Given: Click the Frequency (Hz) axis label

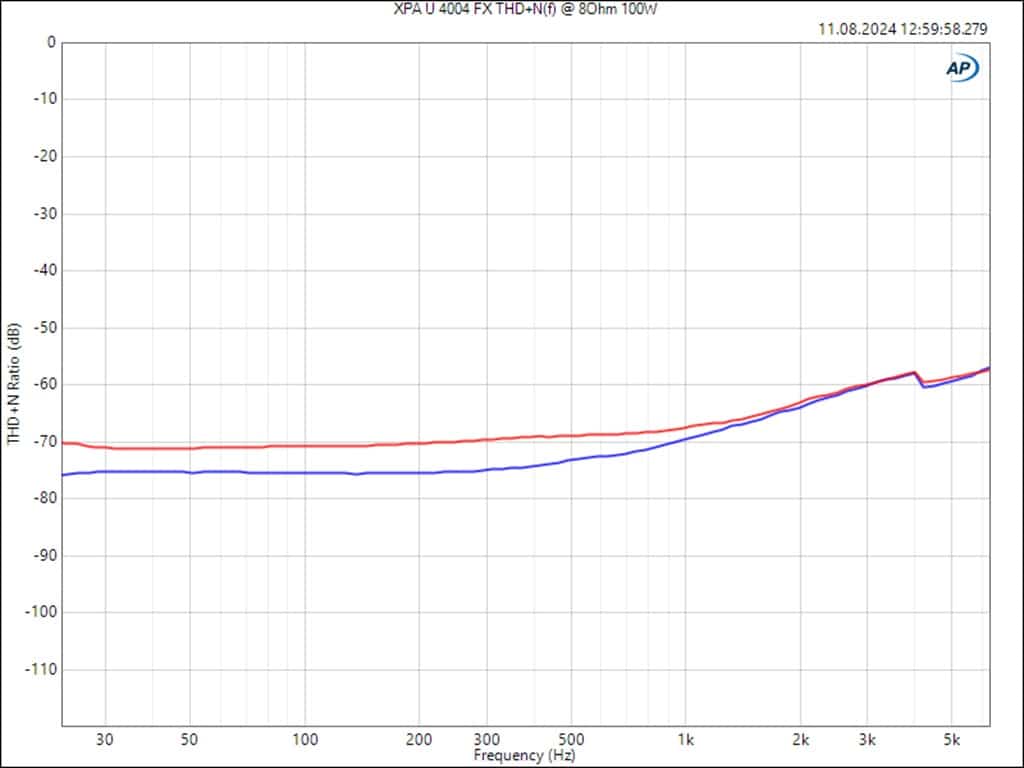Looking at the screenshot, I should click(x=524, y=756).
